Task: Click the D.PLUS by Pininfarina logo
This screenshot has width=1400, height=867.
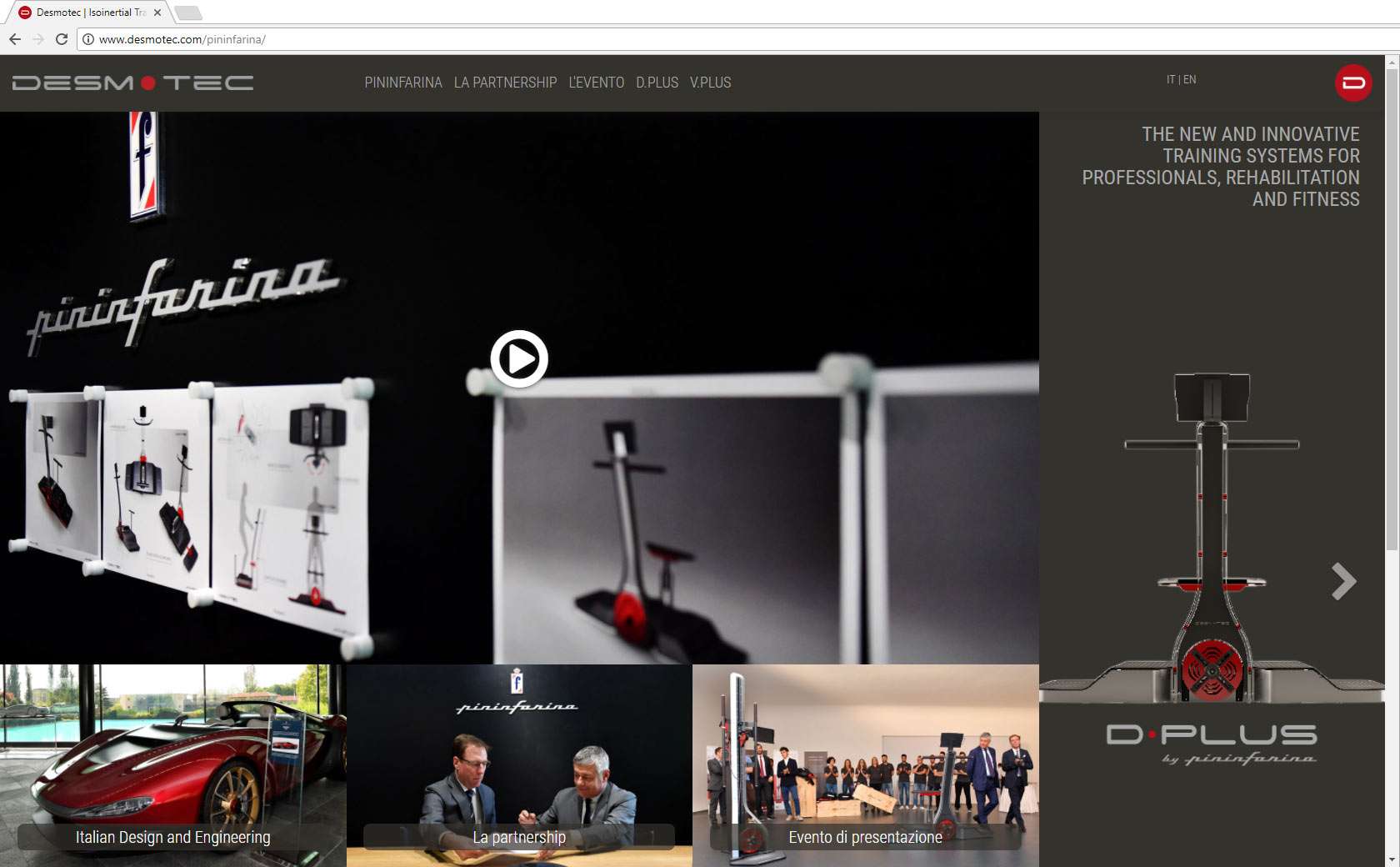Action: (1211, 744)
